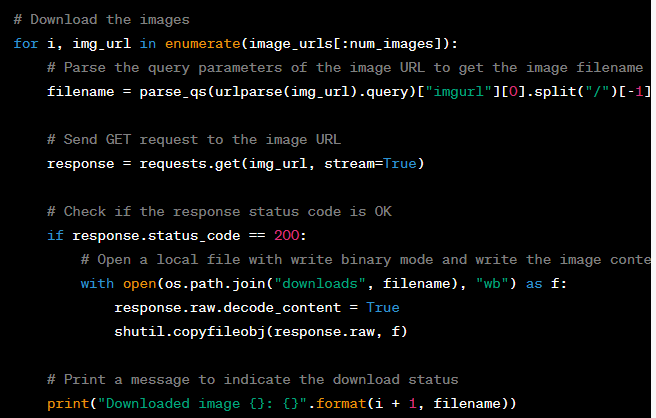
Task: Click the 'print' function name
Action: 68,404
